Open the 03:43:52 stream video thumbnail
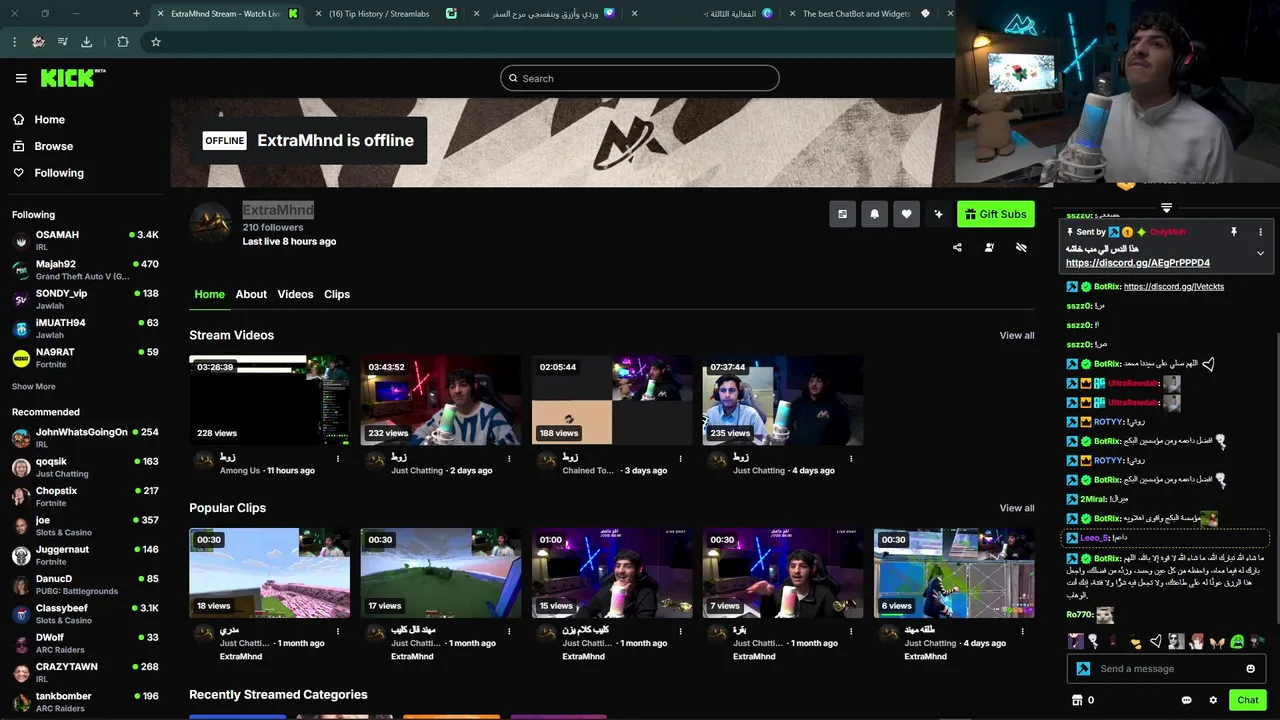 click(x=441, y=400)
